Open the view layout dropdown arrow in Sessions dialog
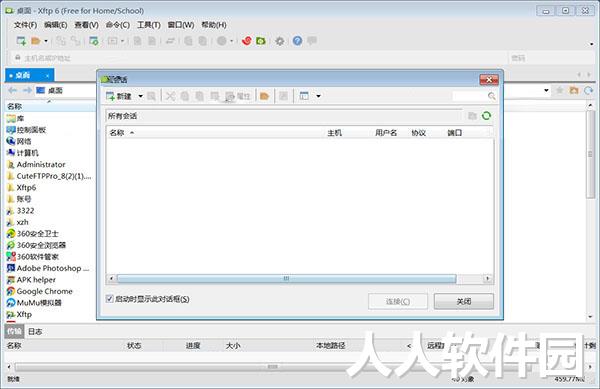Viewport: 600px width, 389px height. (318, 96)
